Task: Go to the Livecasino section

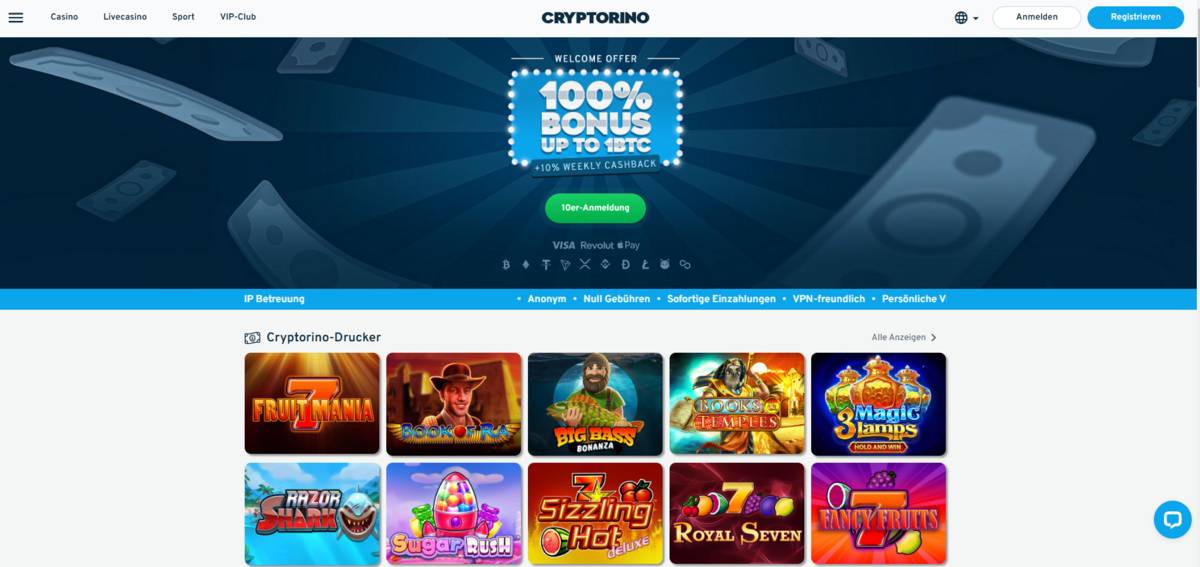Action: tap(125, 17)
